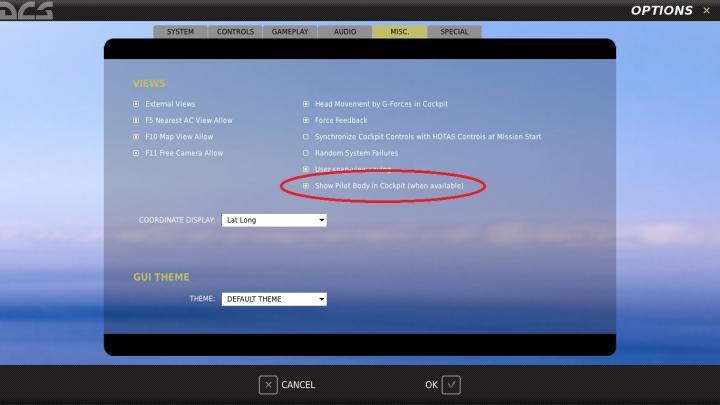Screen dimensions: 720x405
Task: Open the Theme dropdown list
Action: click(x=274, y=299)
